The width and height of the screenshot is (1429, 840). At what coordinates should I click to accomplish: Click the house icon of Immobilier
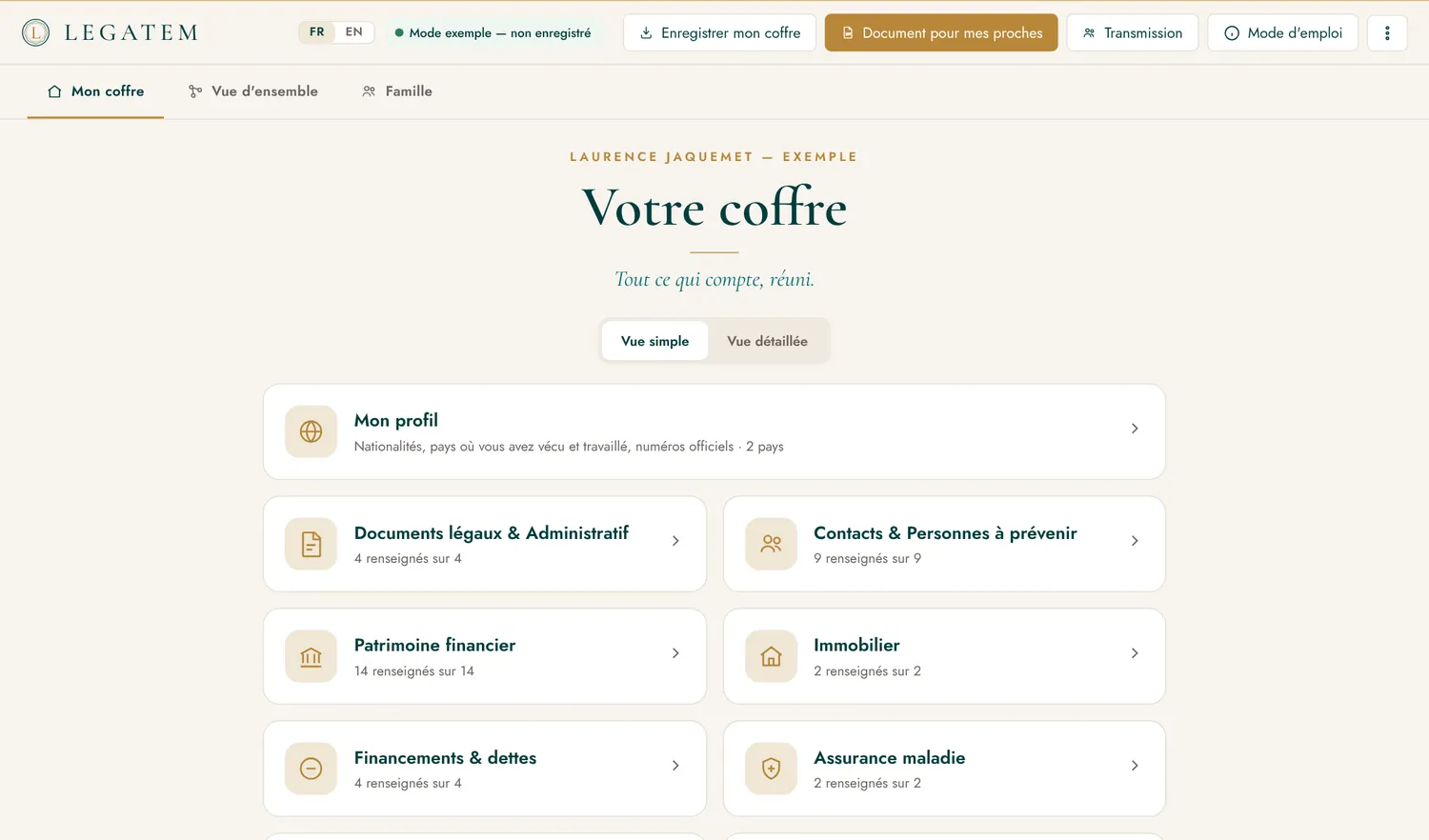[771, 656]
